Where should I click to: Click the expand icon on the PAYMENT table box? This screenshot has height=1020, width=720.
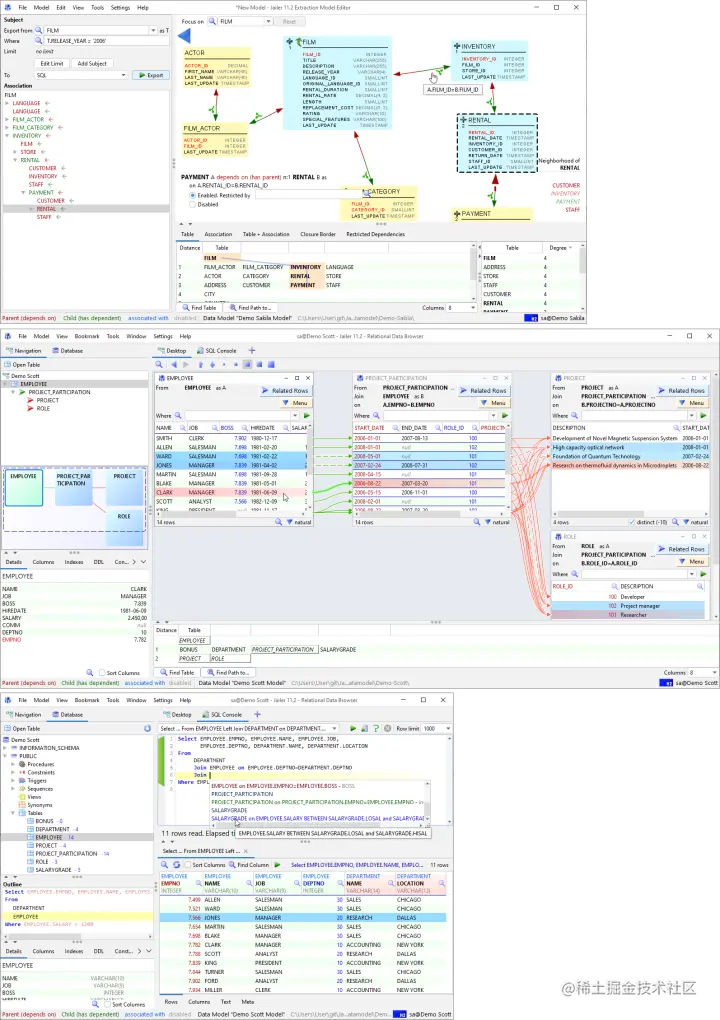tap(457, 213)
